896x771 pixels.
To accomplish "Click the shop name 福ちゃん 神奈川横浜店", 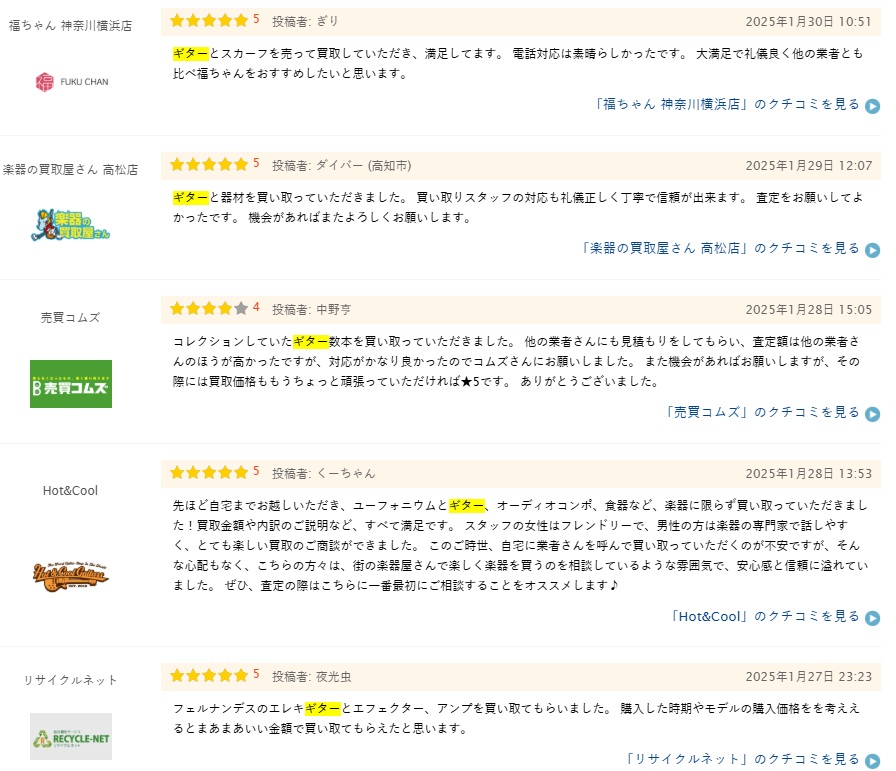I will tap(70, 25).
